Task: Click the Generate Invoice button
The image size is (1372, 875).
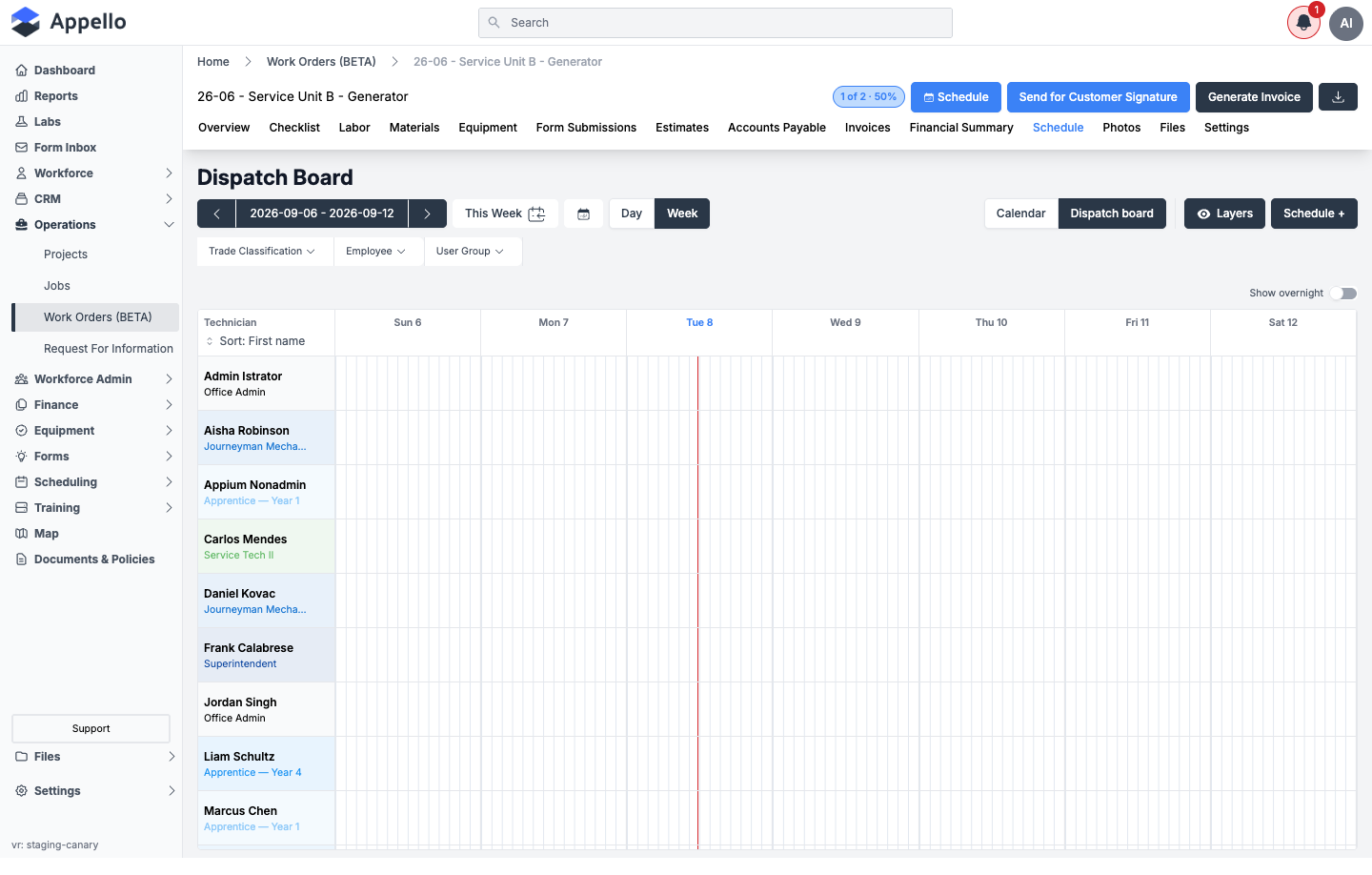Action: 1254,97
